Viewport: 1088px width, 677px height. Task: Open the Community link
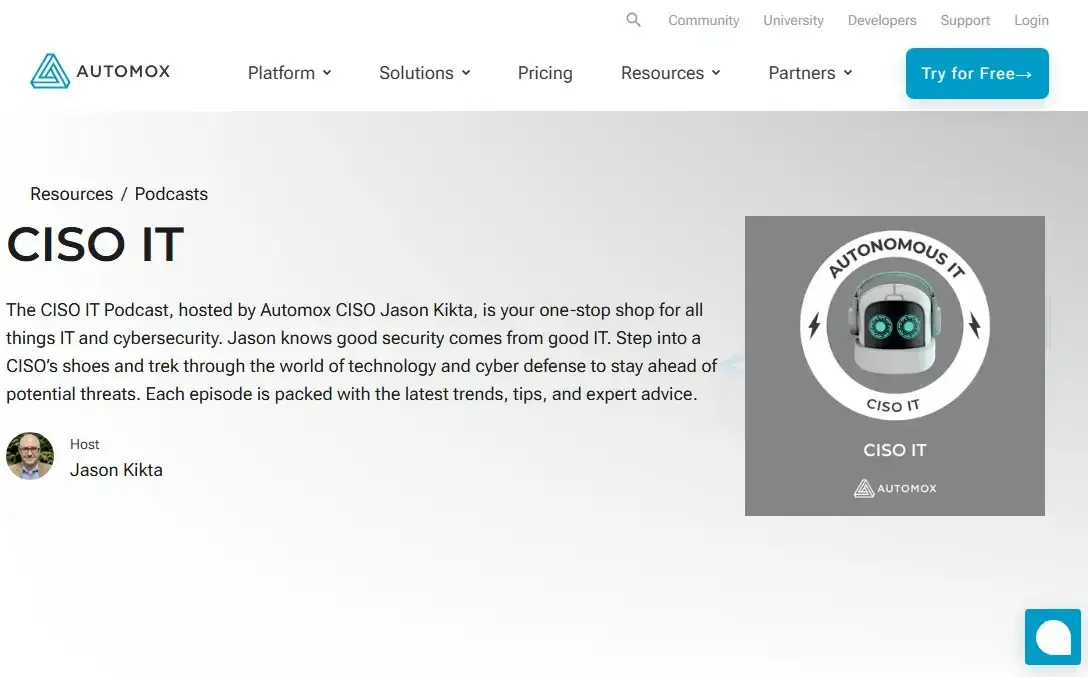tap(704, 21)
